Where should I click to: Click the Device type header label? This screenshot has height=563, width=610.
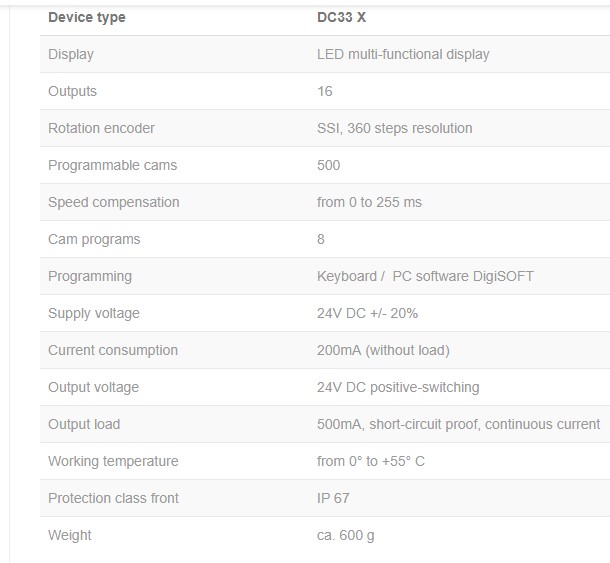87,18
